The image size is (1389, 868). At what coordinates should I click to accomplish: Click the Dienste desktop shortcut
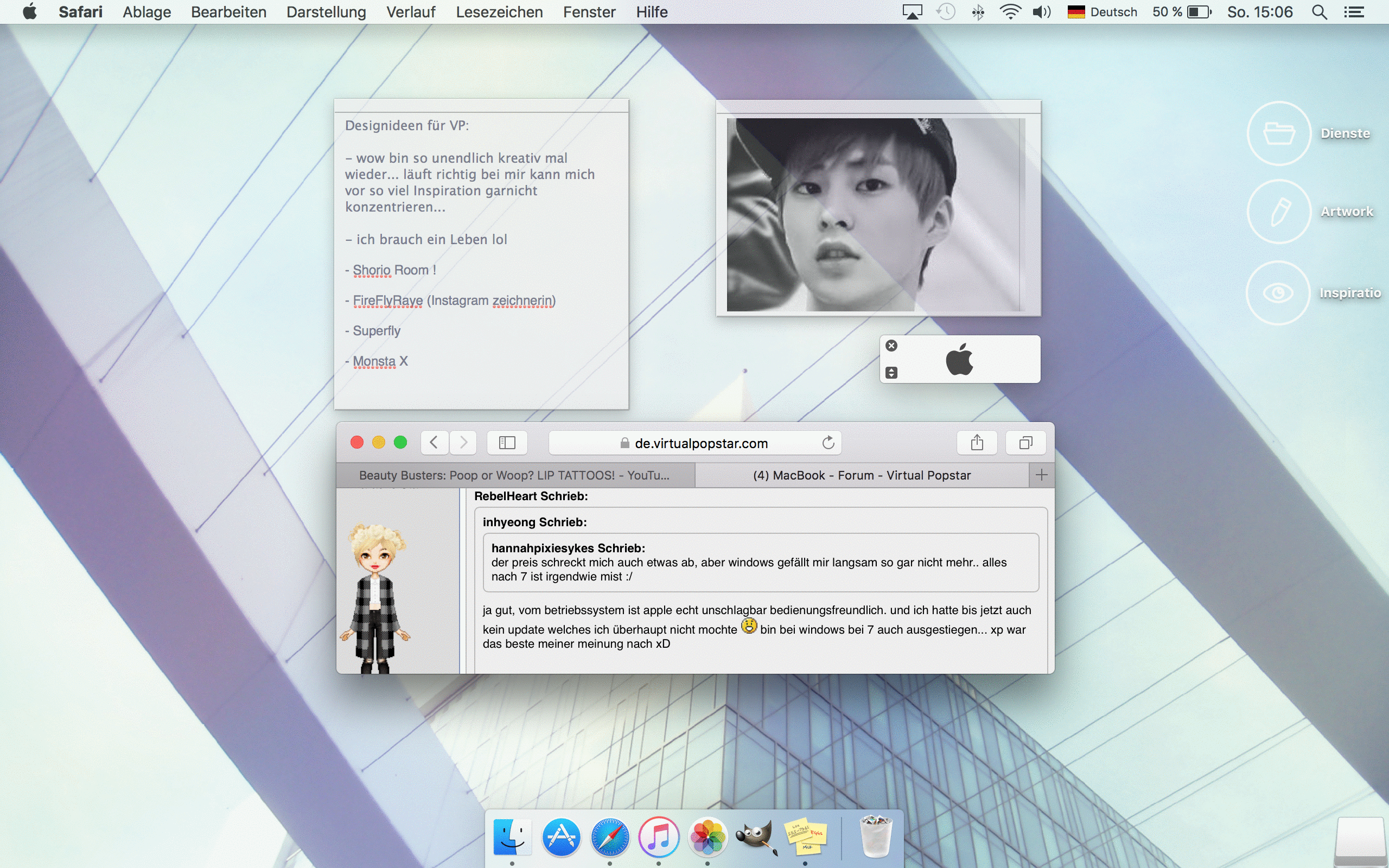(x=1279, y=134)
